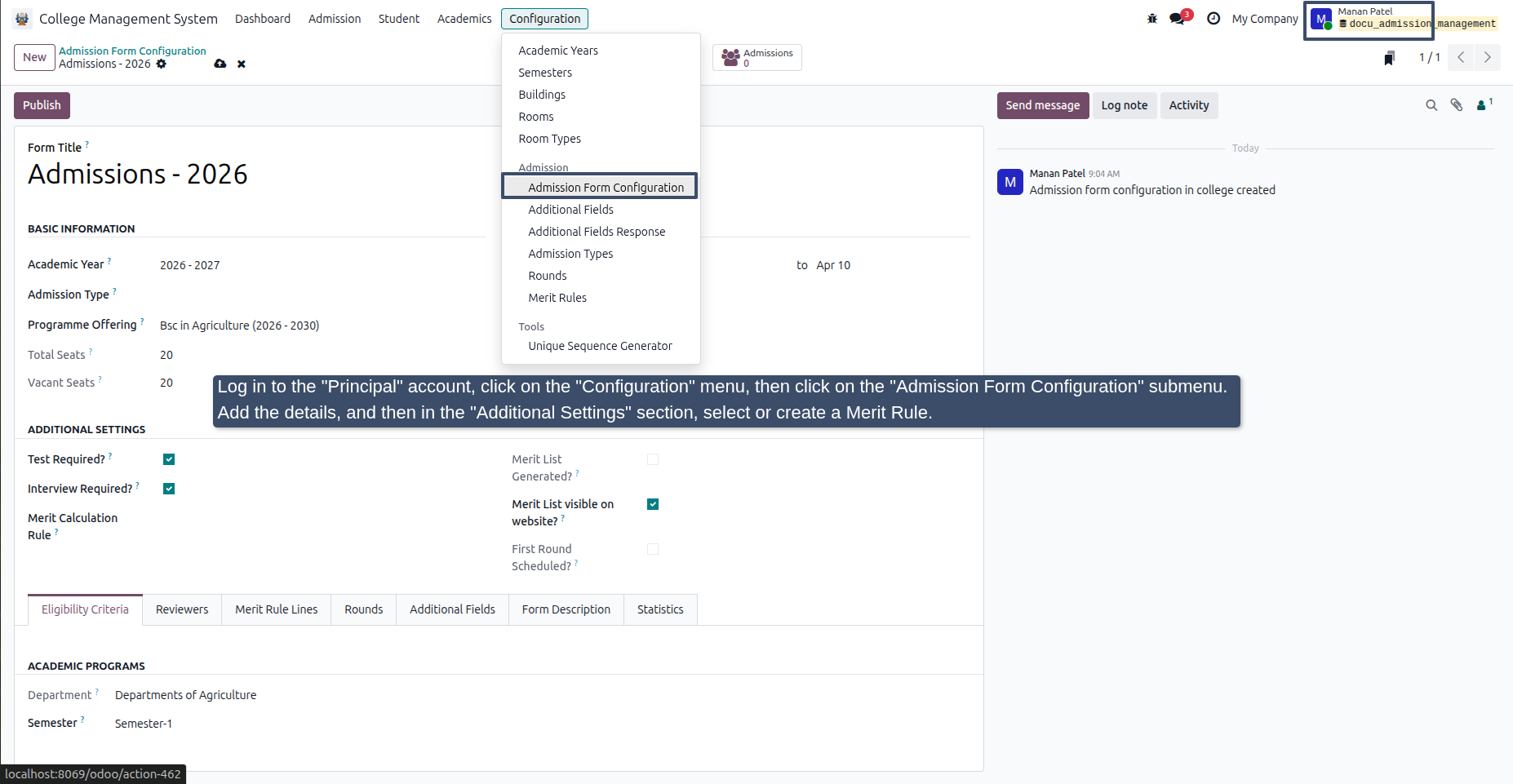Image resolution: width=1513 pixels, height=784 pixels.
Task: Click the Activity button
Action: coord(1188,105)
